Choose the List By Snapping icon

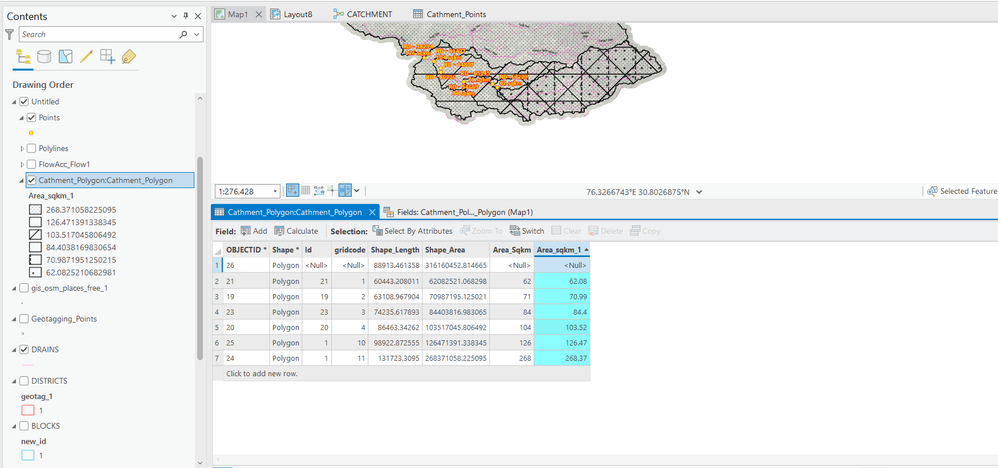(107, 57)
